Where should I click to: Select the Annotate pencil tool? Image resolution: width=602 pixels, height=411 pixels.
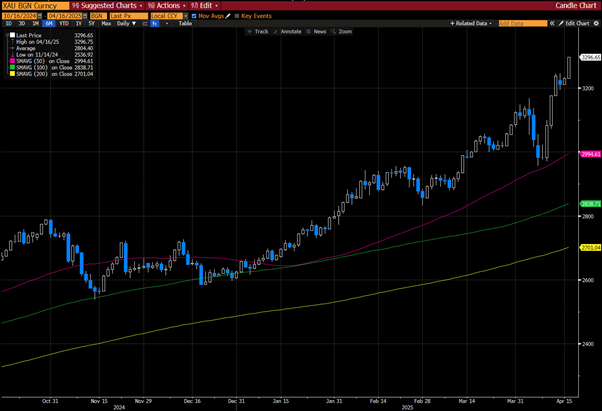(291, 32)
